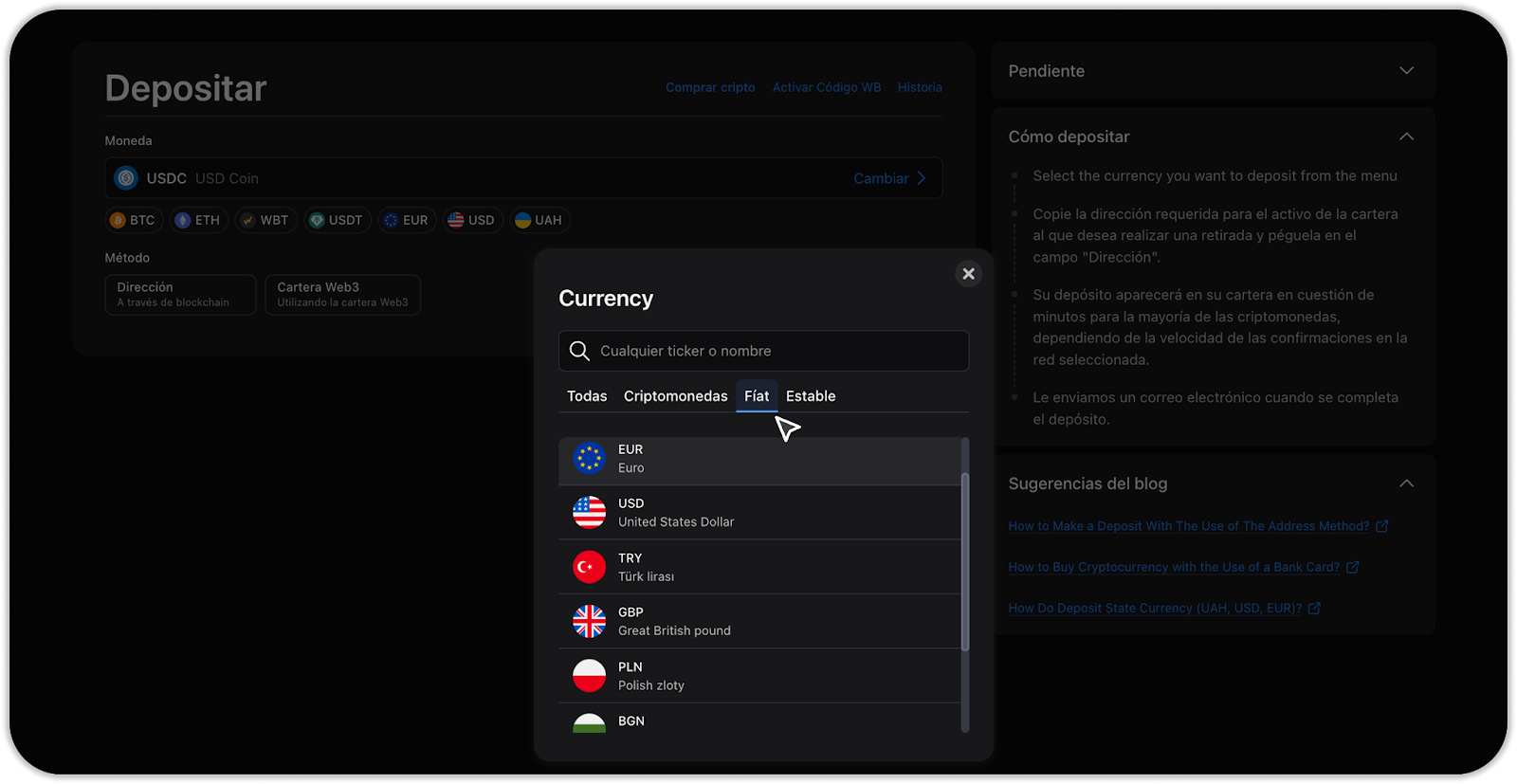Open the Historia link
This screenshot has height=784, width=1517.
pos(920,87)
